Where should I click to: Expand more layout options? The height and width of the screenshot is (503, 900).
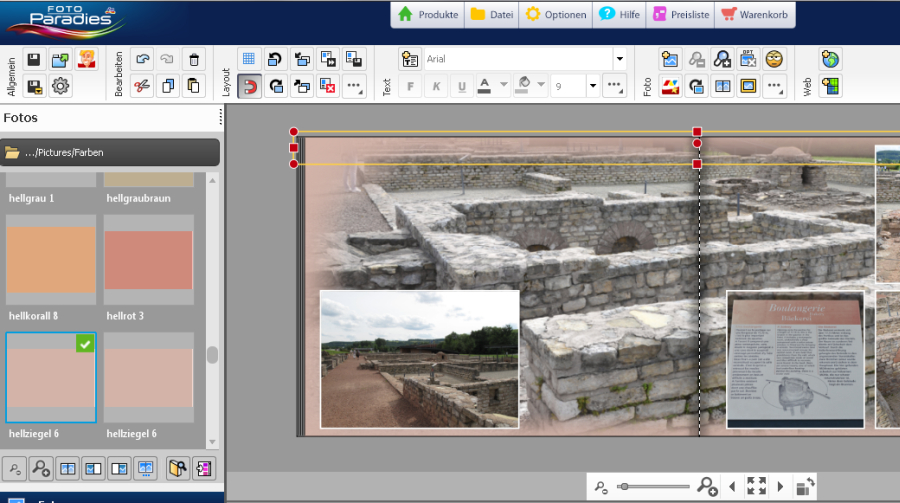[354, 86]
